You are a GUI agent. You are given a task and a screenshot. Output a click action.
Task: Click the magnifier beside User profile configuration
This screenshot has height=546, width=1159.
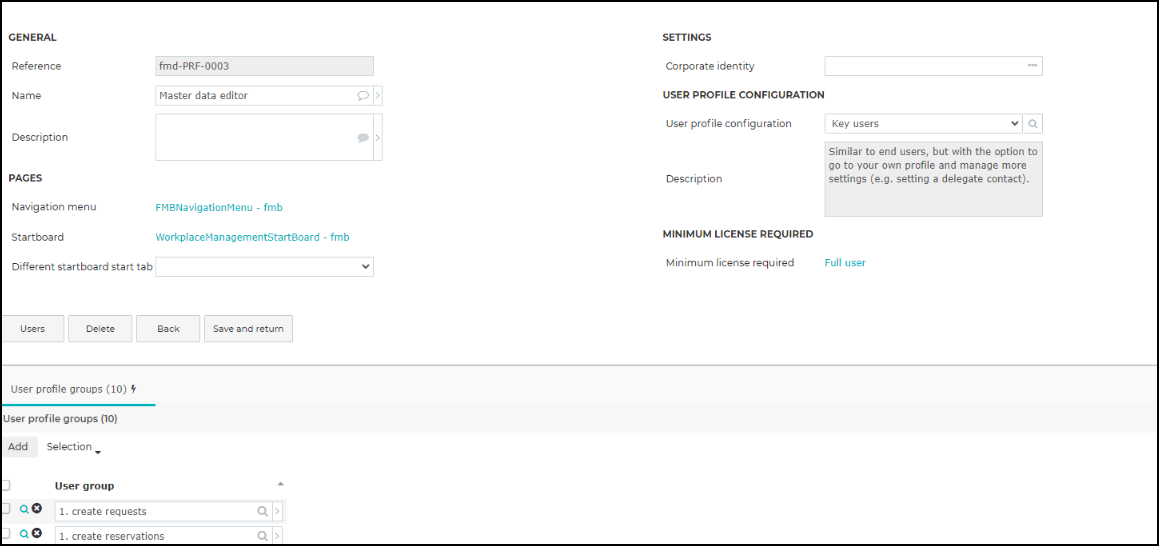[x=1033, y=123]
